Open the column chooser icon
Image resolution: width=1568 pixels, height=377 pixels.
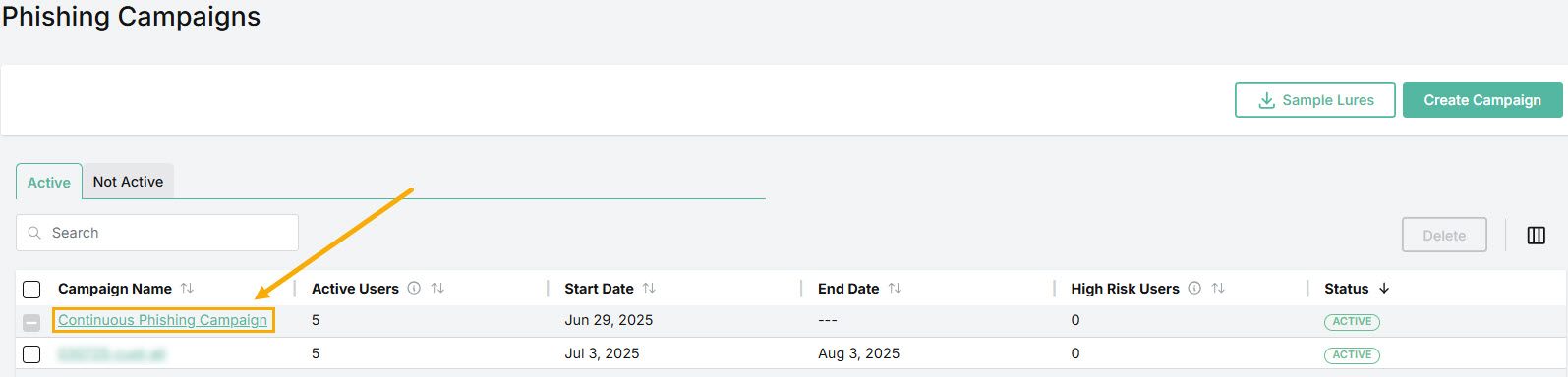click(x=1536, y=236)
